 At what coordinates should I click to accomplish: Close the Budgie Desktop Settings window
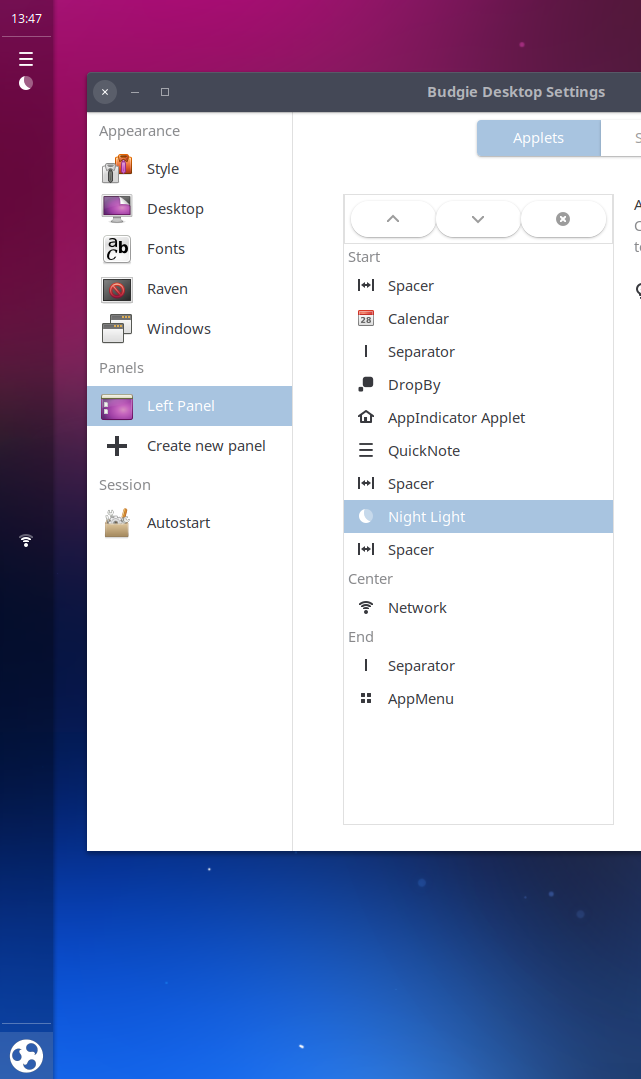point(105,92)
